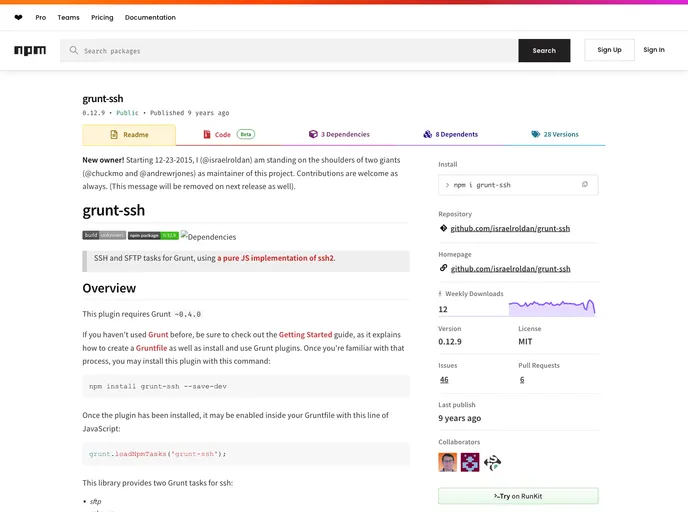Viewport: 688px width, 512px height.
Task: Open the Teams menu item
Action: (68, 18)
